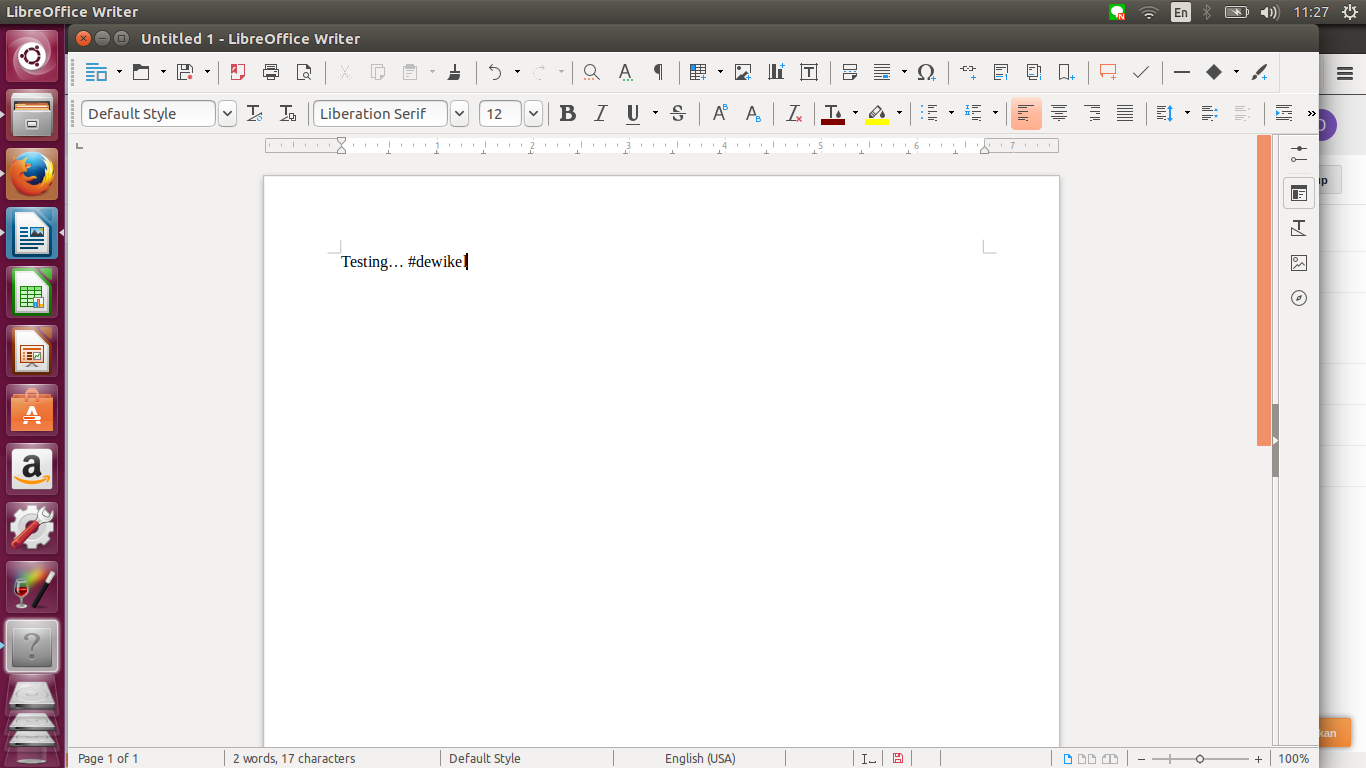The height and width of the screenshot is (768, 1366).
Task: Open the Sidebar Settings menu
Action: click(x=1299, y=154)
